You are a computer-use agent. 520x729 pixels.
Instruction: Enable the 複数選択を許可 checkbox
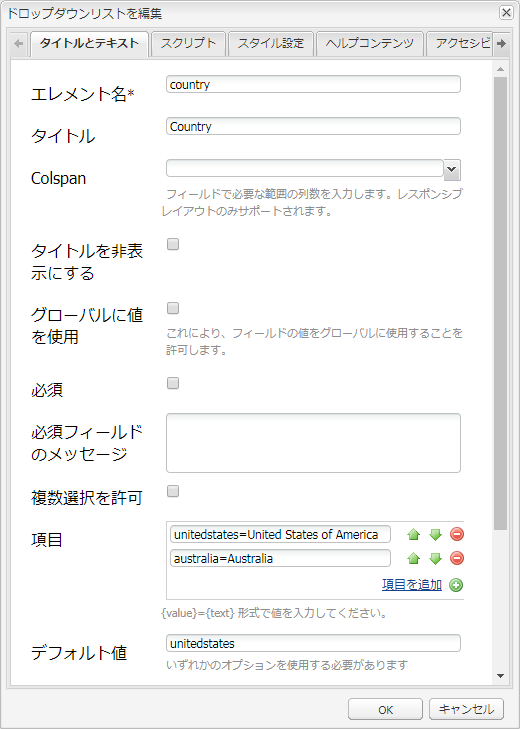(x=173, y=491)
